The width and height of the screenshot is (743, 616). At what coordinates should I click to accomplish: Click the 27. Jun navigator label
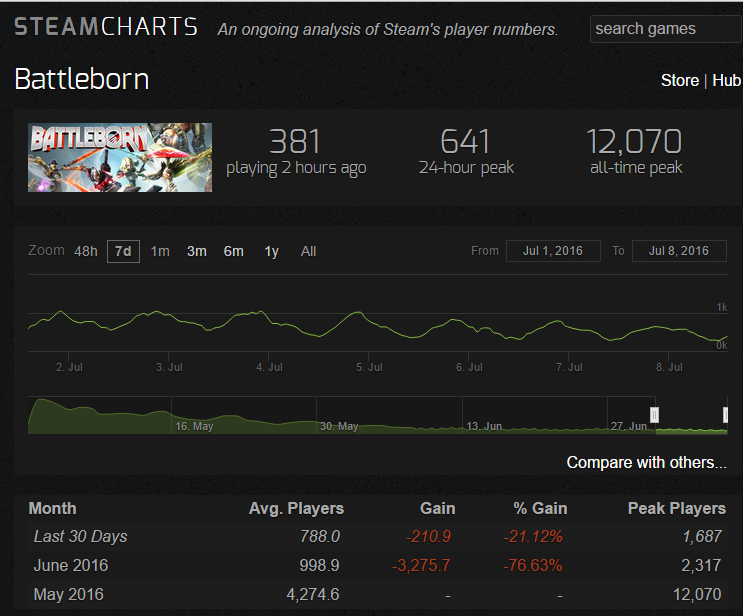(x=629, y=426)
